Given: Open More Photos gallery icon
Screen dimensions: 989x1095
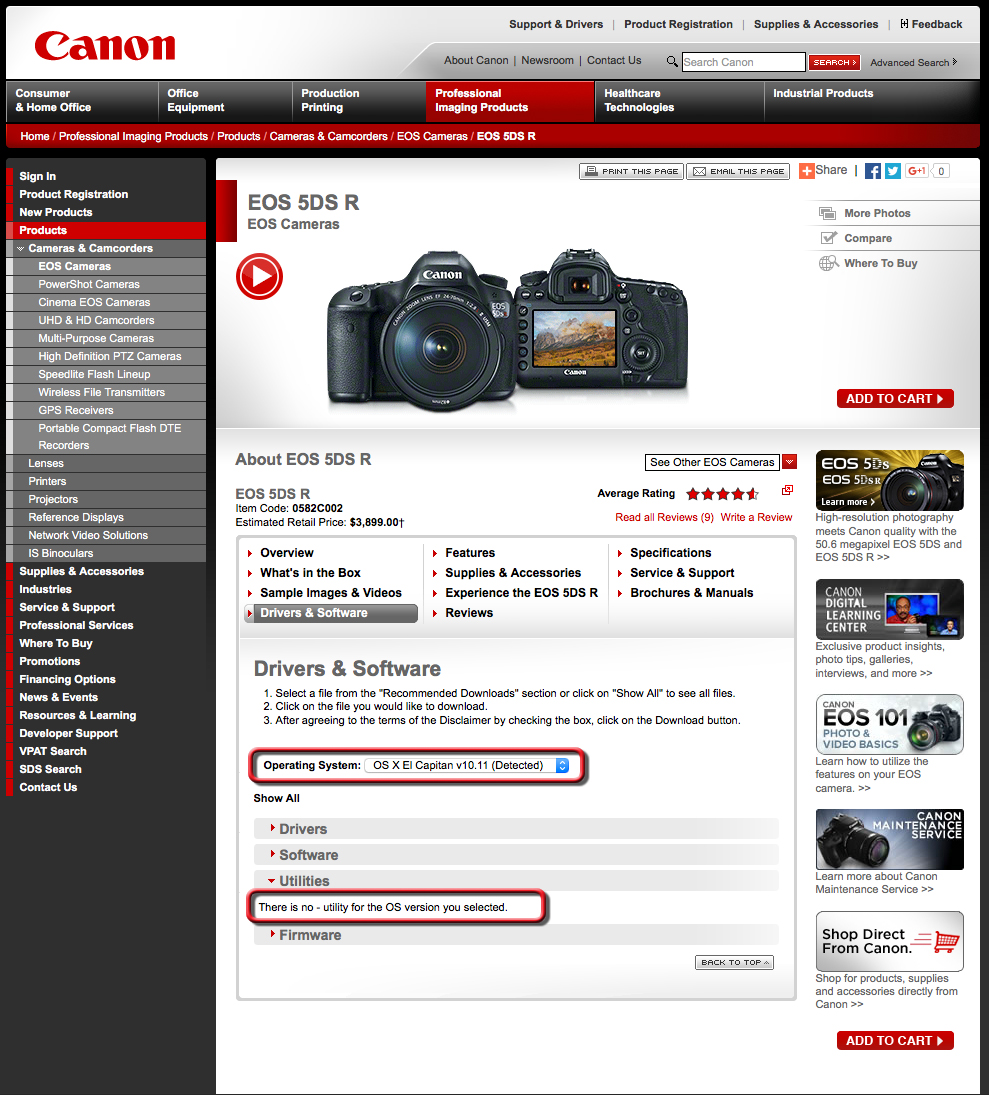Looking at the screenshot, I should pos(828,213).
